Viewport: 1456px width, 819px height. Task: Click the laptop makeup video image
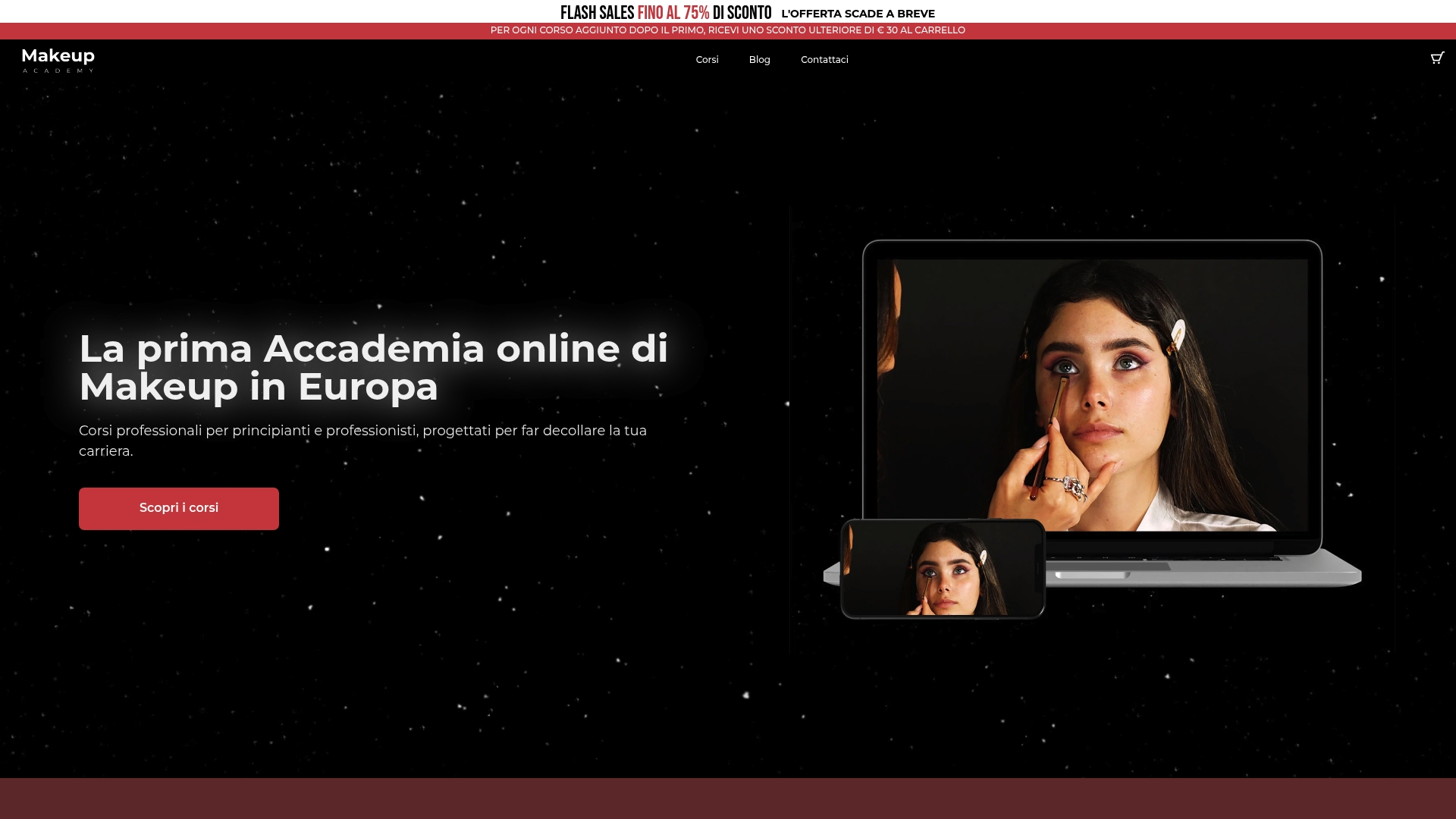(x=1092, y=395)
